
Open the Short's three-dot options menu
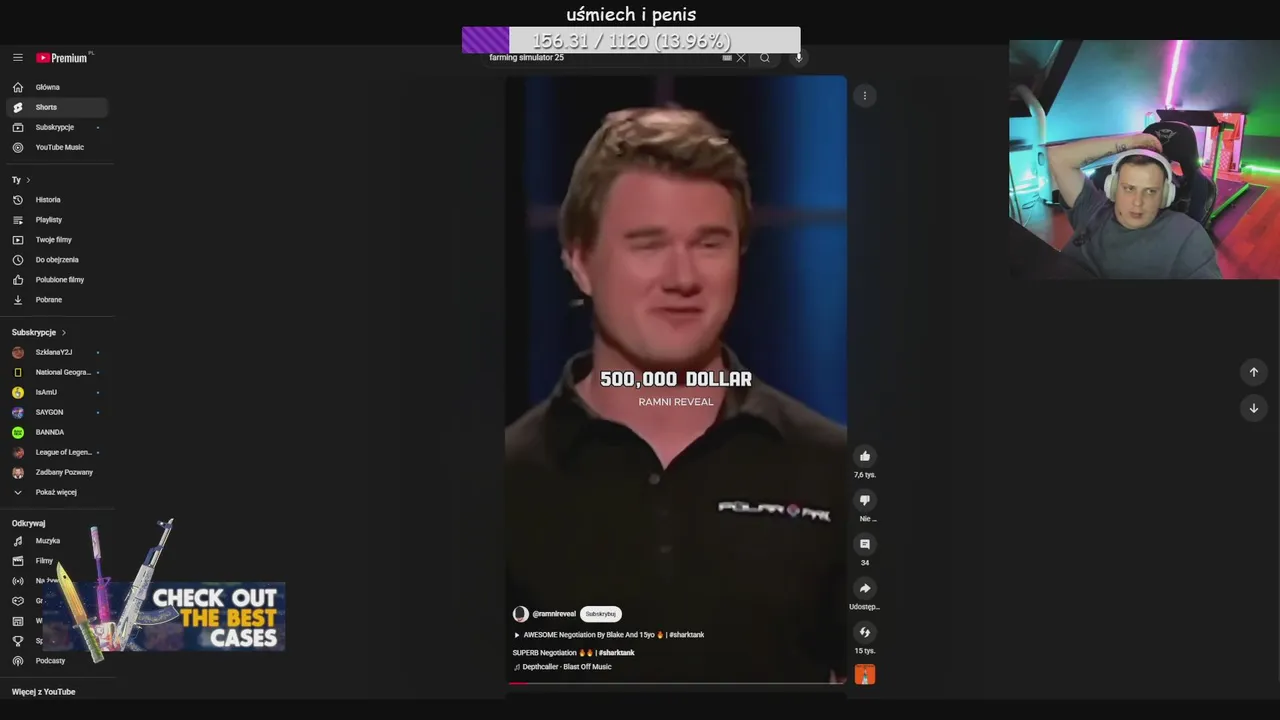(x=865, y=96)
